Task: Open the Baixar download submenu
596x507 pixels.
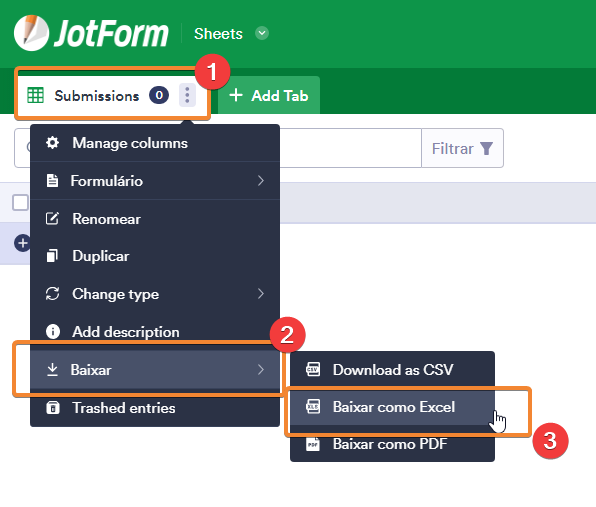Action: [155, 369]
